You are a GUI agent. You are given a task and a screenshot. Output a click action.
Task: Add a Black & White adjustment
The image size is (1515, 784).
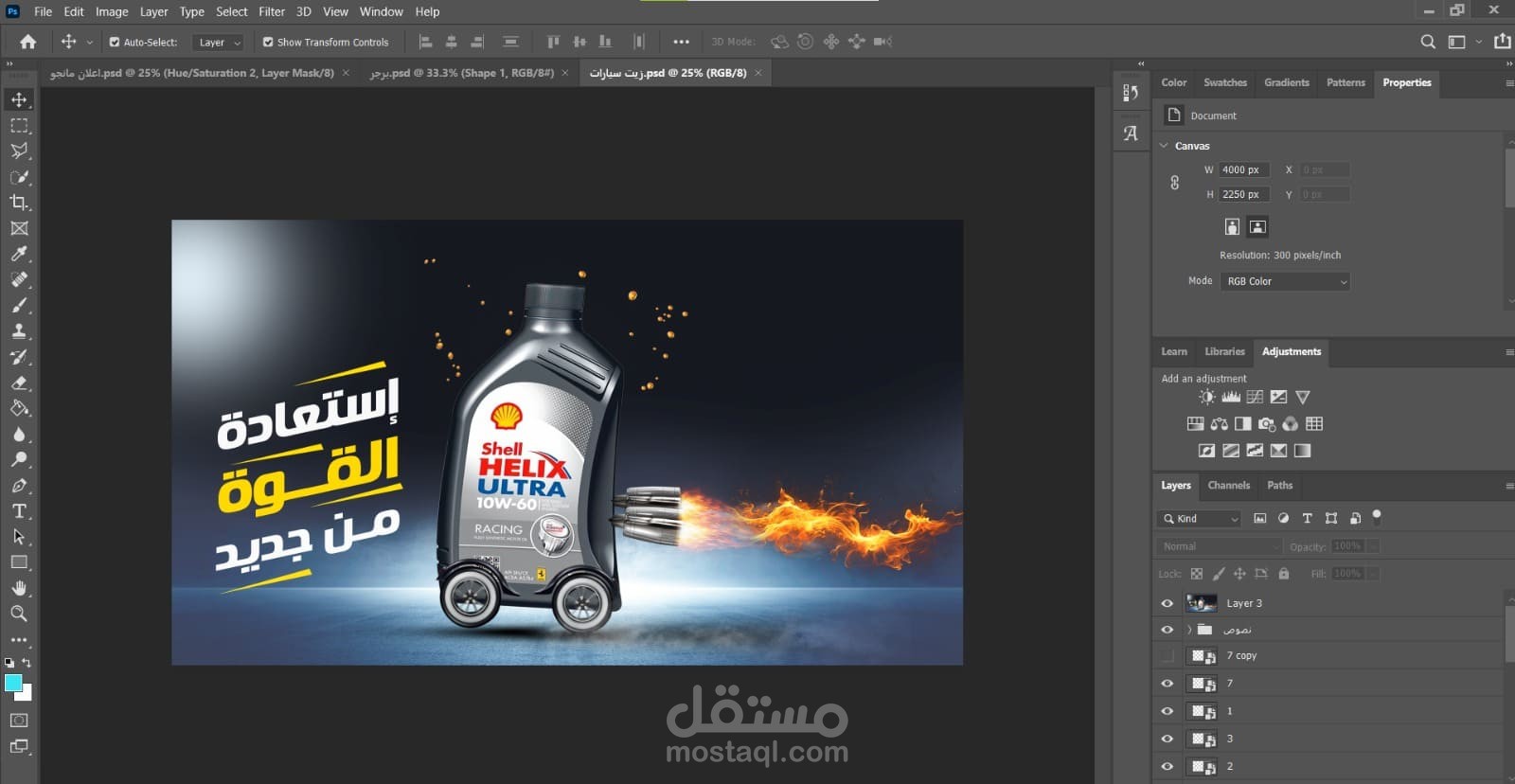[1243, 423]
